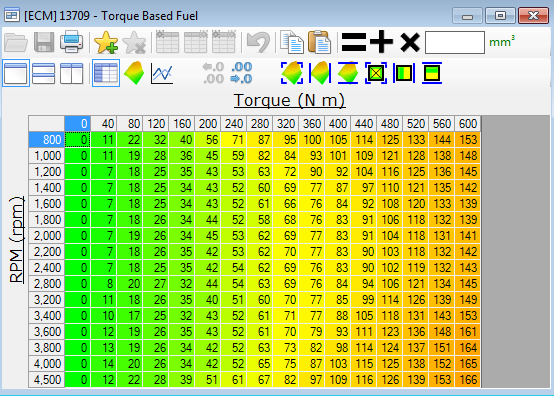Click the RPM (rpm) axis label
554x396 pixels.
(16, 240)
